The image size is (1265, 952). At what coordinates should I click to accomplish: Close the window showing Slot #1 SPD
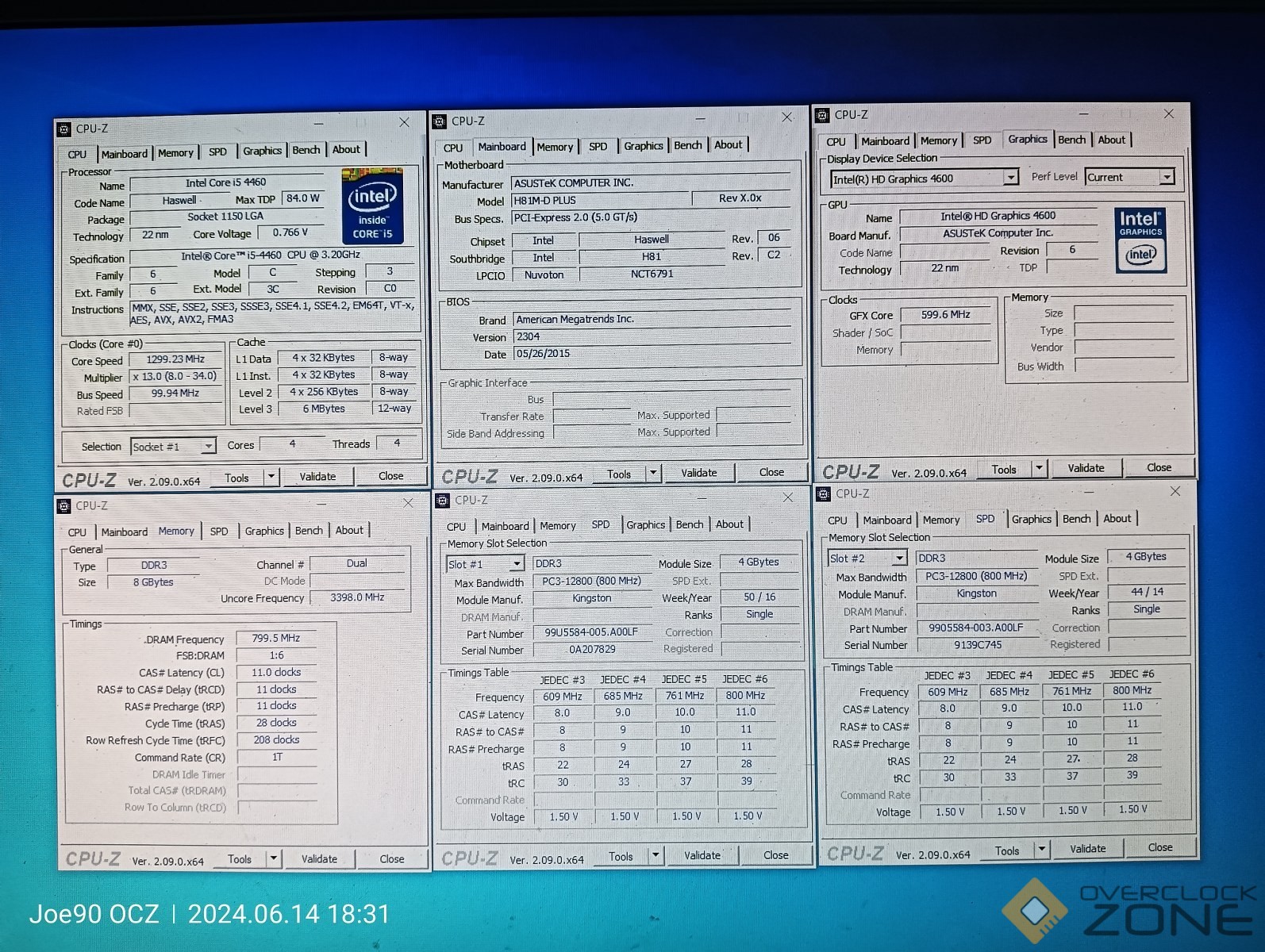click(787, 497)
